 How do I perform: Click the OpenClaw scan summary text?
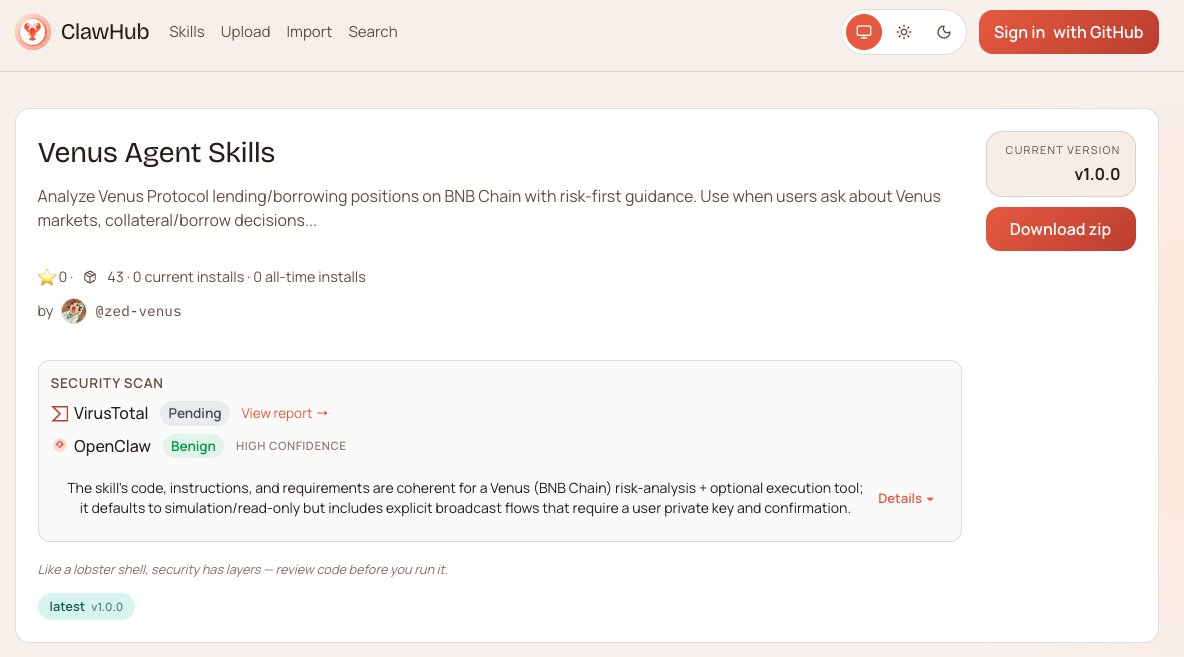465,498
